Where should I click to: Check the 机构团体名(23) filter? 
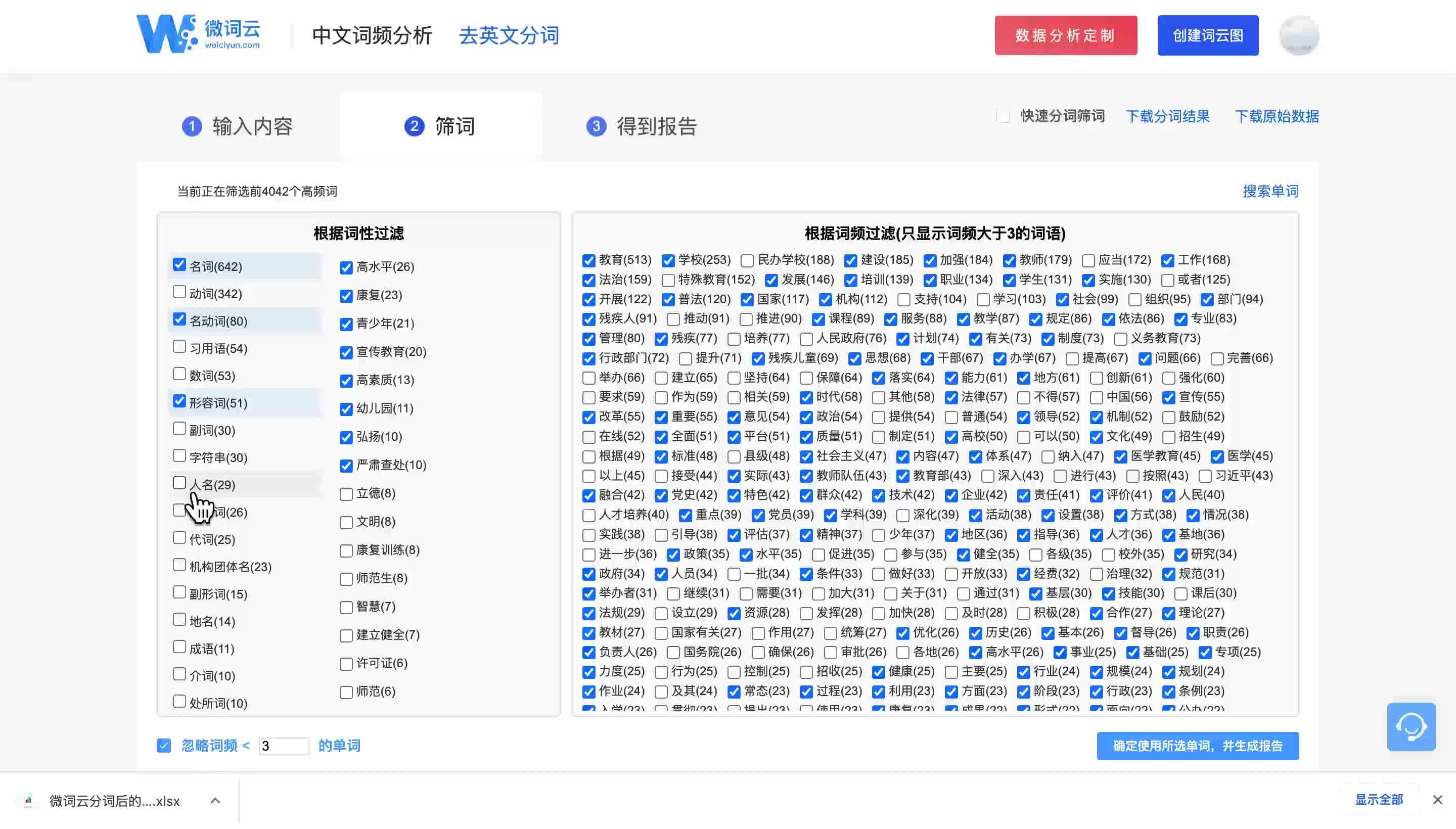[179, 565]
